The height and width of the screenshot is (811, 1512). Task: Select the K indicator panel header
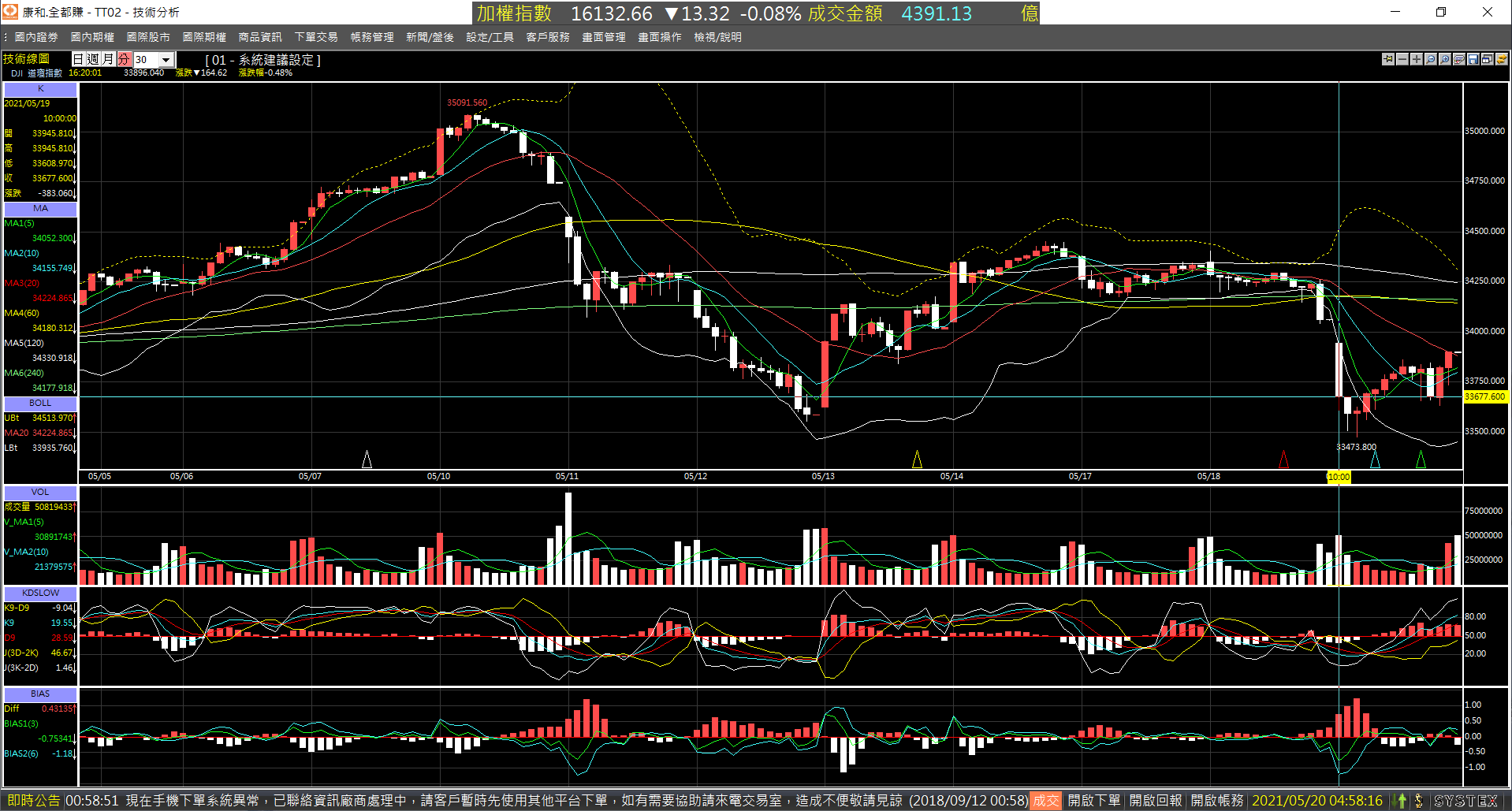coord(40,89)
